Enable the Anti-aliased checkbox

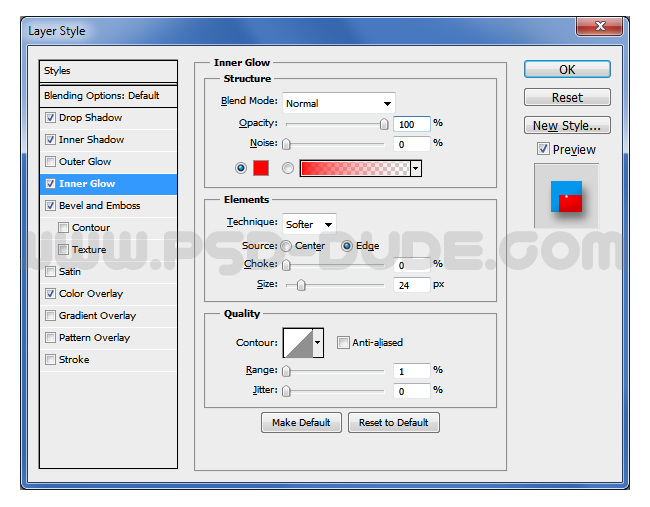point(343,343)
